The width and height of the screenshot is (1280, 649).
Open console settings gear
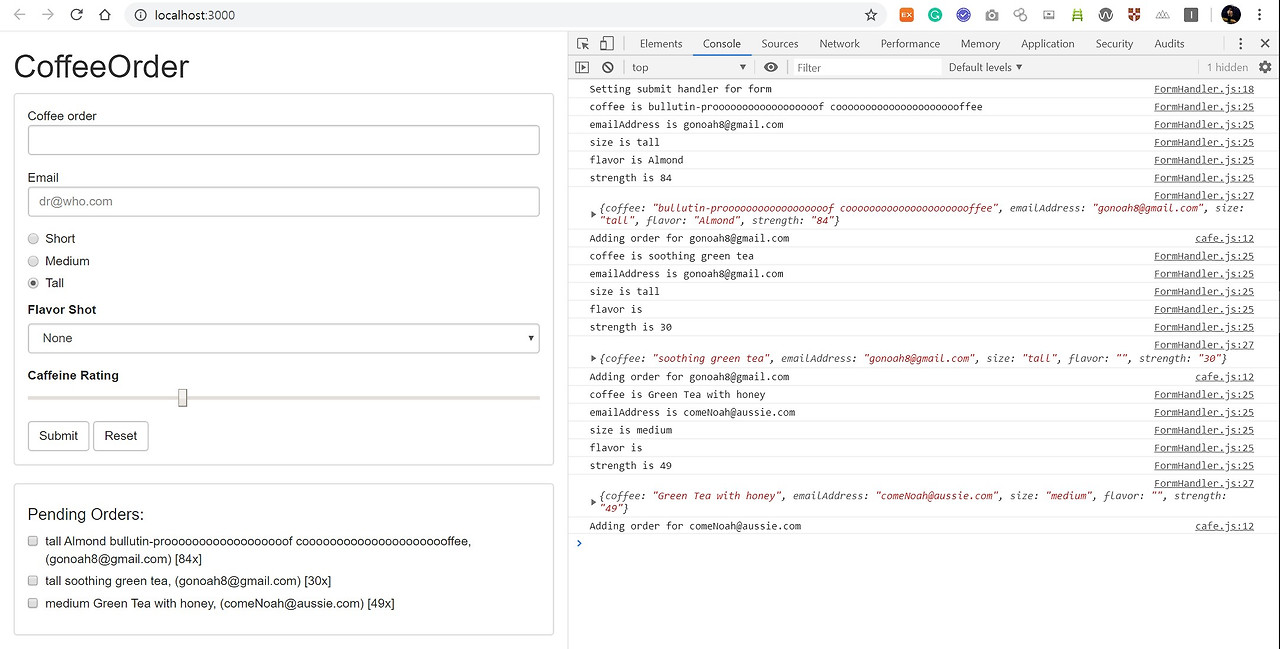click(x=1265, y=67)
